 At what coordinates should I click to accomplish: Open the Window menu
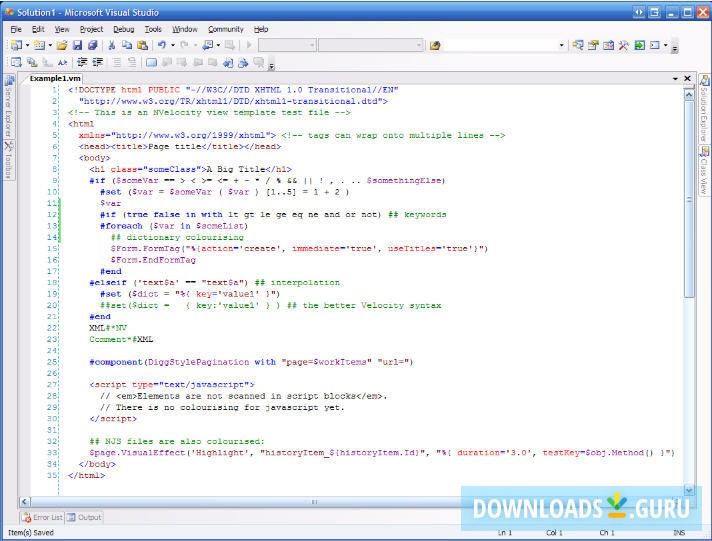[184, 29]
